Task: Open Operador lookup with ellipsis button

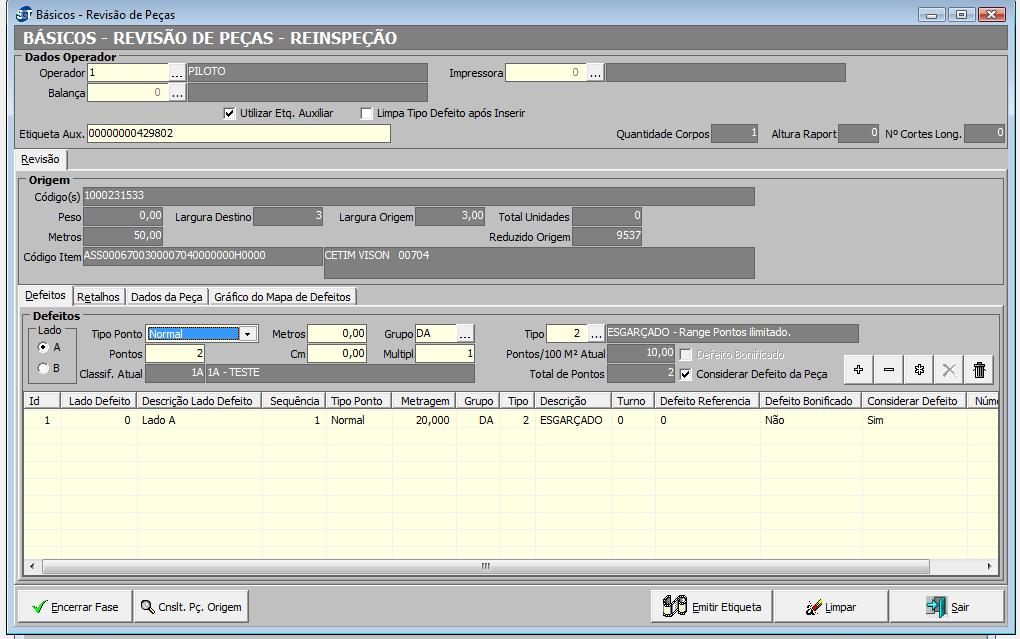Action: (177, 73)
